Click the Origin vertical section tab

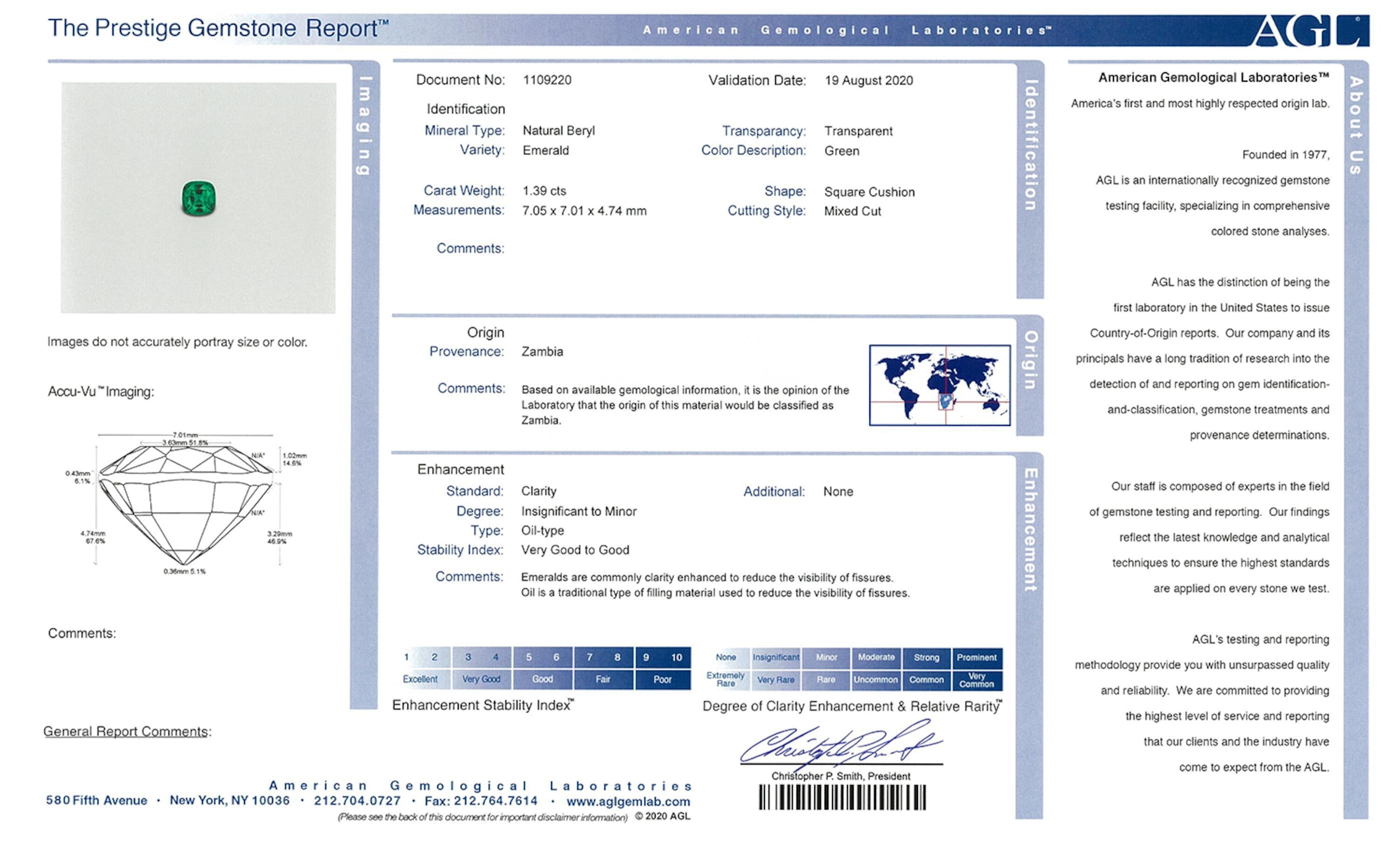1030,360
